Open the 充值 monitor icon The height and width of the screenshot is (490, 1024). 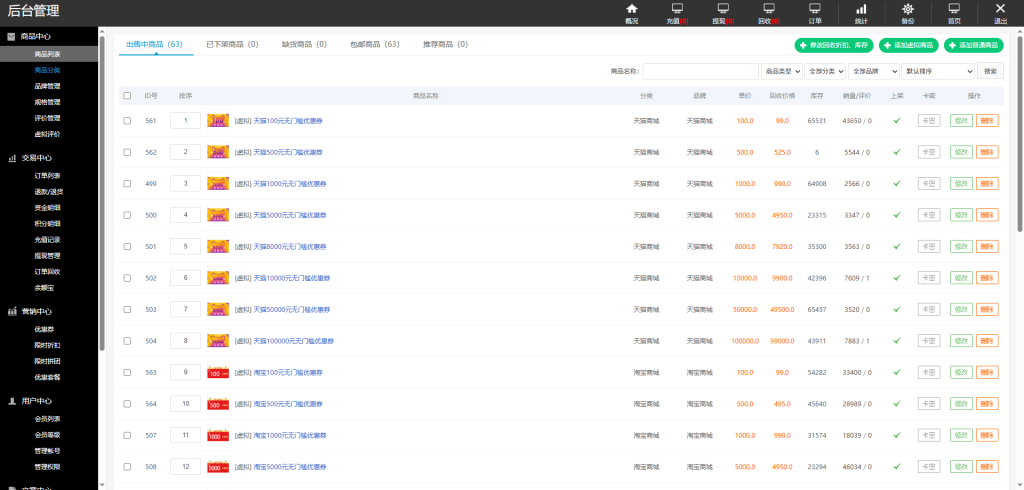point(677,8)
